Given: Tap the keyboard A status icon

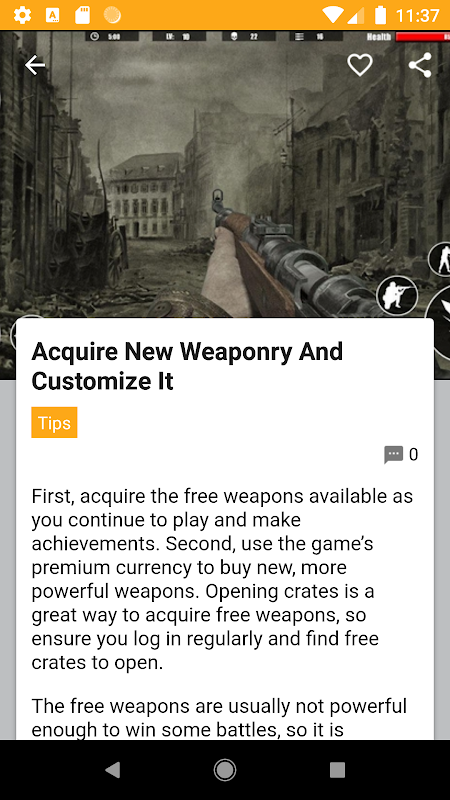Looking at the screenshot, I should click(53, 15).
